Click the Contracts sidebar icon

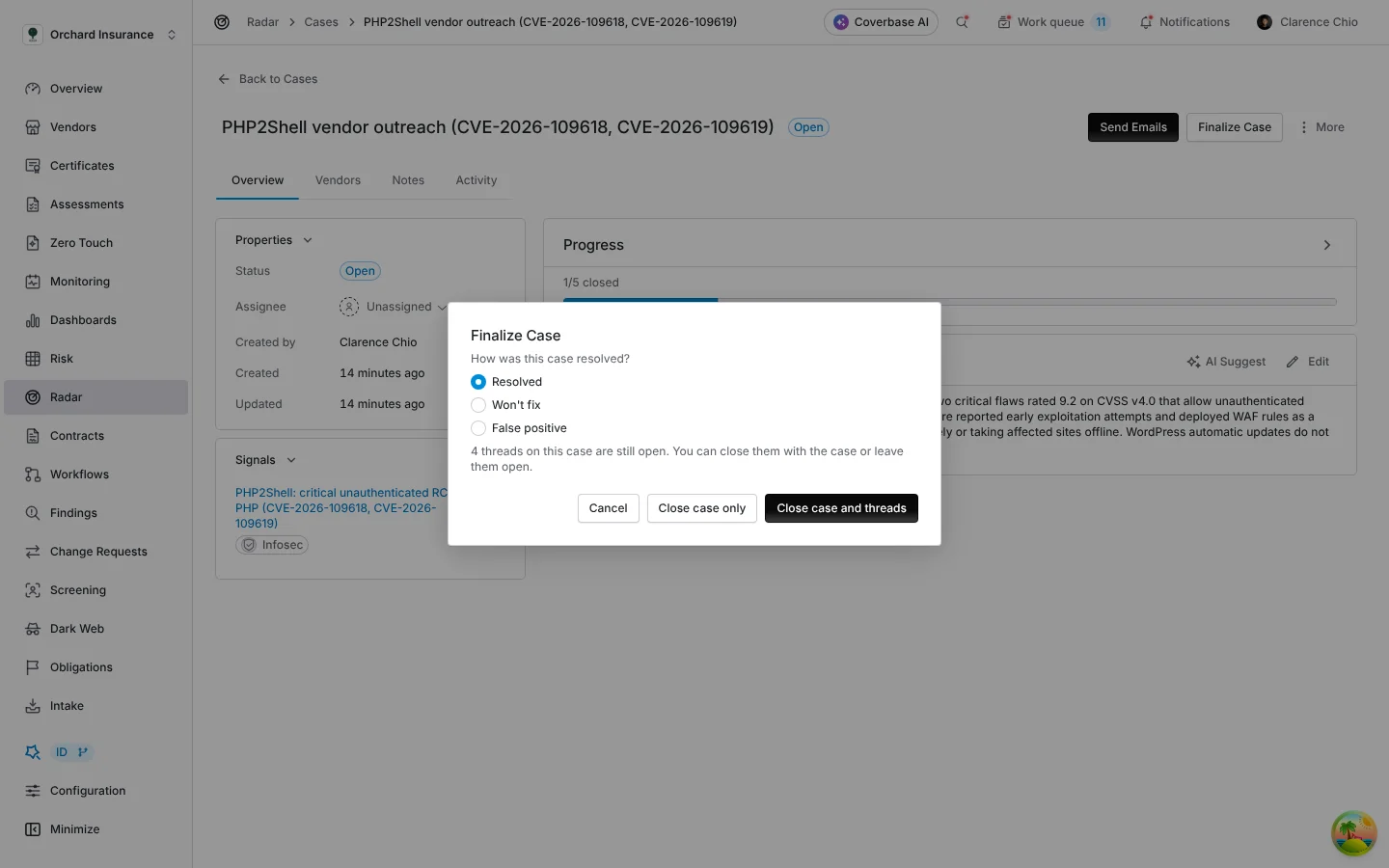(x=33, y=436)
